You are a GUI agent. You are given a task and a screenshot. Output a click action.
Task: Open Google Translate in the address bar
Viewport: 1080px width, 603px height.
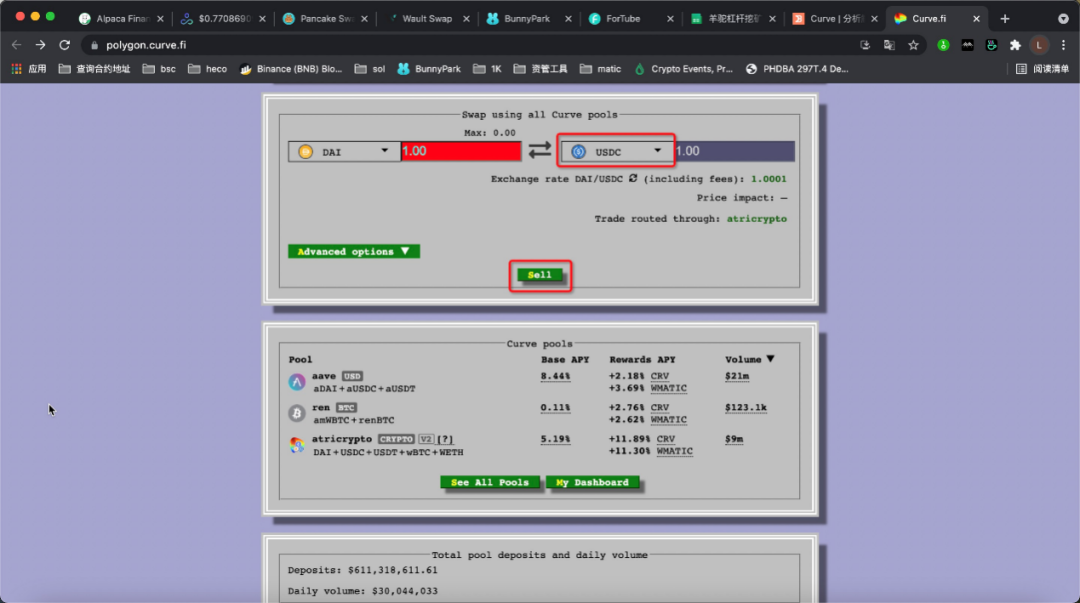890,45
